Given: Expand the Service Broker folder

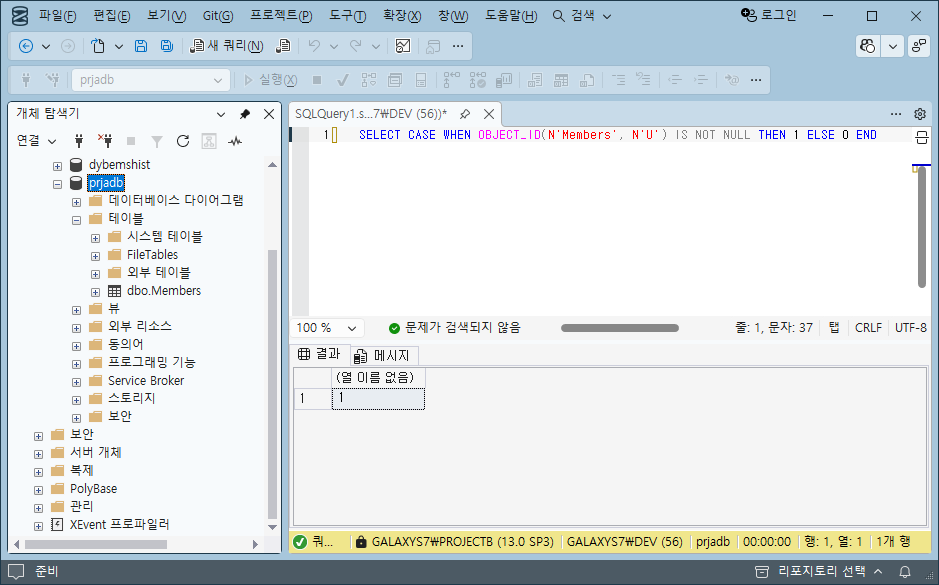Looking at the screenshot, I should 76,382.
